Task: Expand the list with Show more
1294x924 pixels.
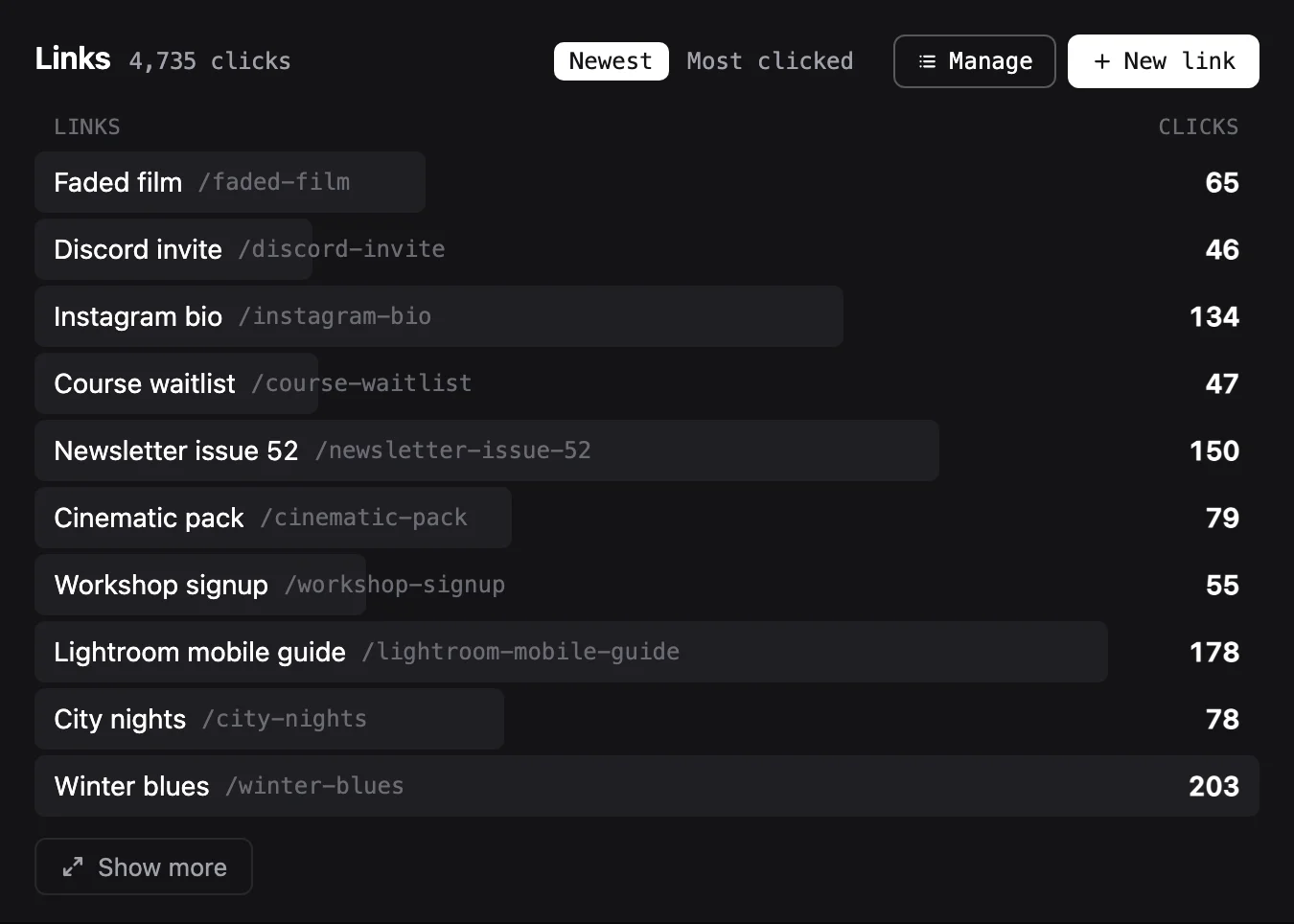Action: (x=144, y=866)
